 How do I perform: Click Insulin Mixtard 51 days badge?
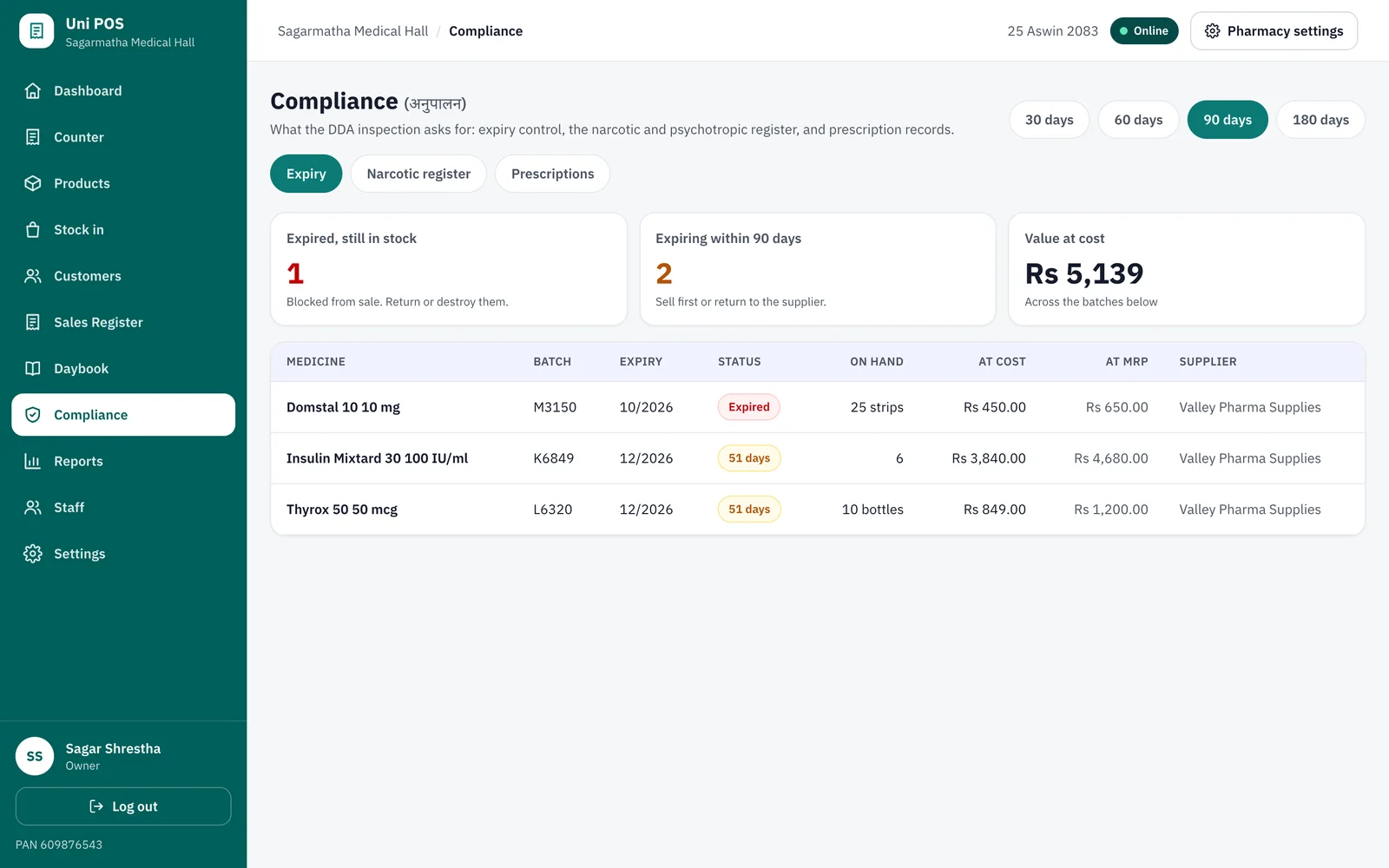[x=749, y=458]
